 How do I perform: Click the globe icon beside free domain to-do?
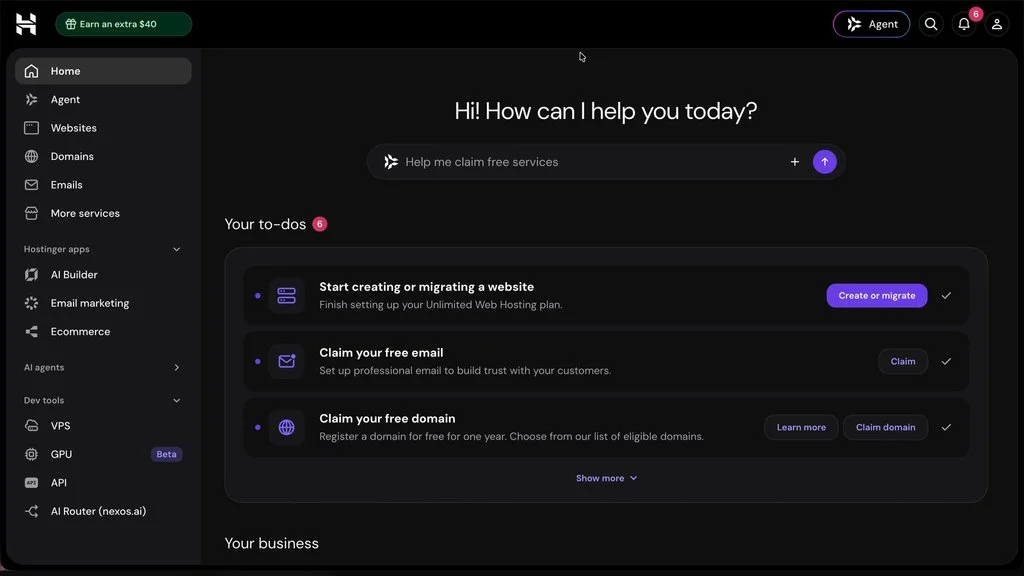coord(287,427)
